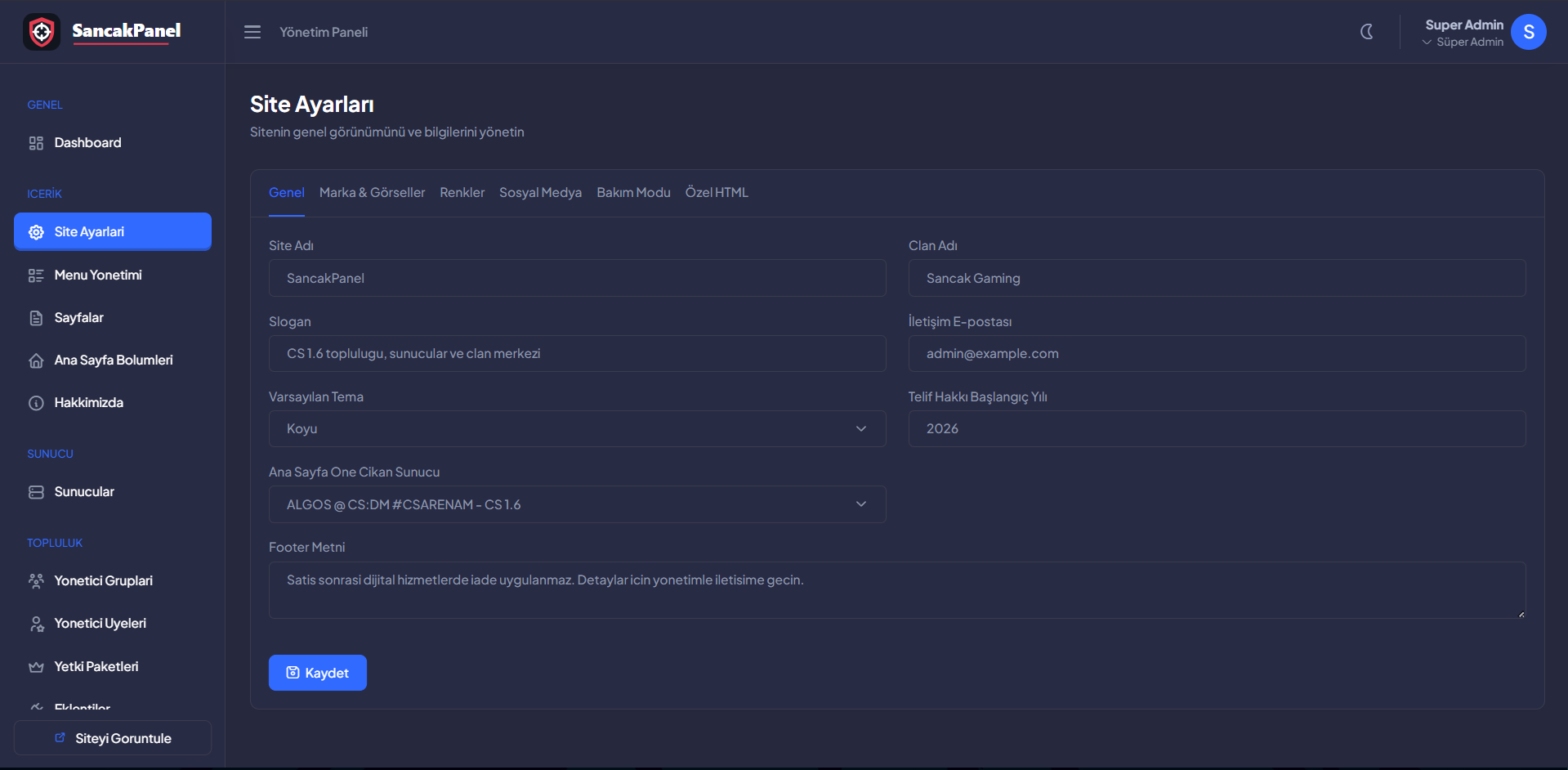Toggle dark mode moon icon
This screenshot has height=770, width=1568.
pos(1366,32)
